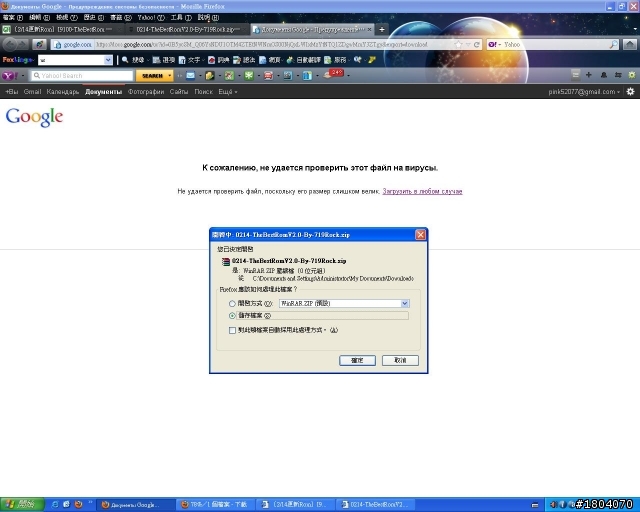The width and height of the screenshot is (640, 512).
Task: Click the +Вы link in Google bar
Action: click(x=12, y=91)
